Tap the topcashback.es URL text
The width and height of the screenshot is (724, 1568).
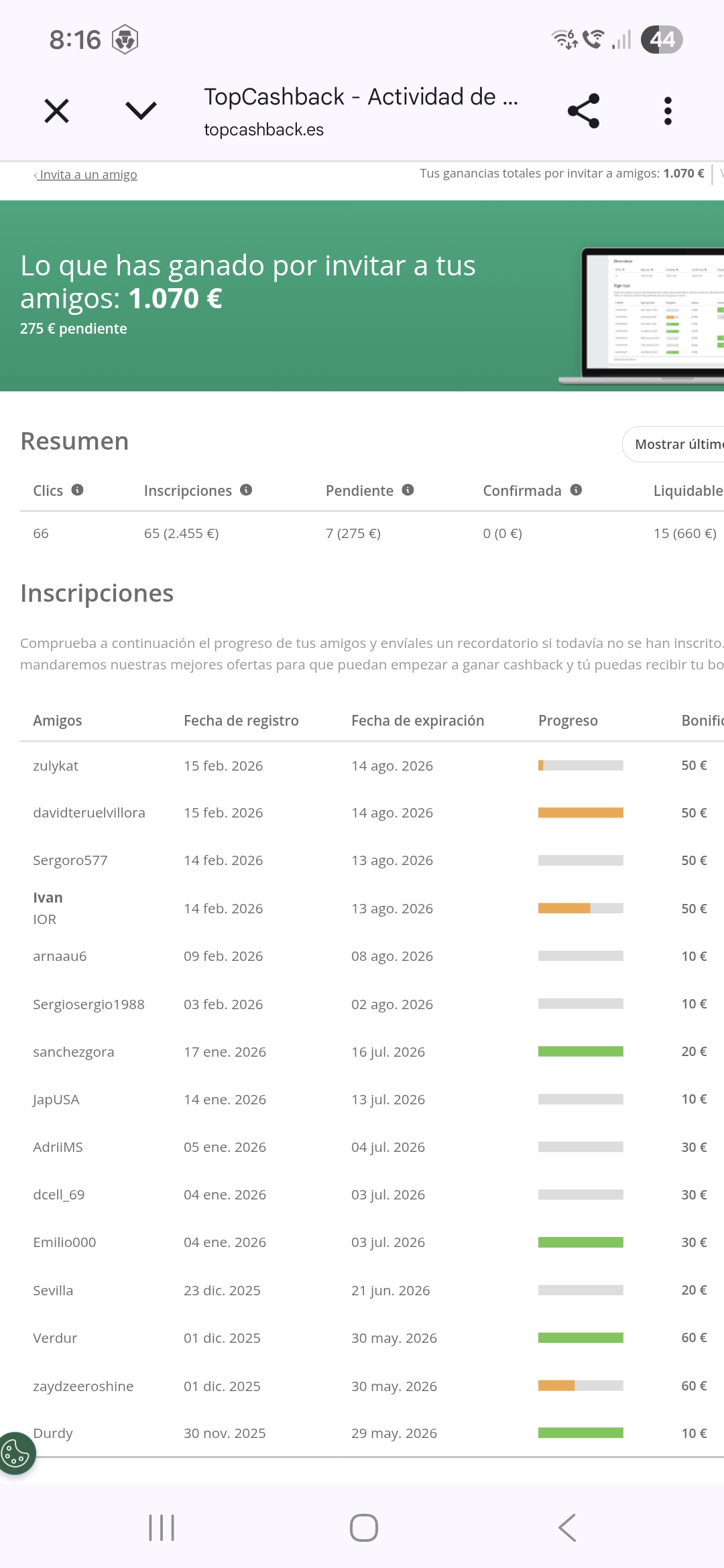pyautogui.click(x=263, y=129)
